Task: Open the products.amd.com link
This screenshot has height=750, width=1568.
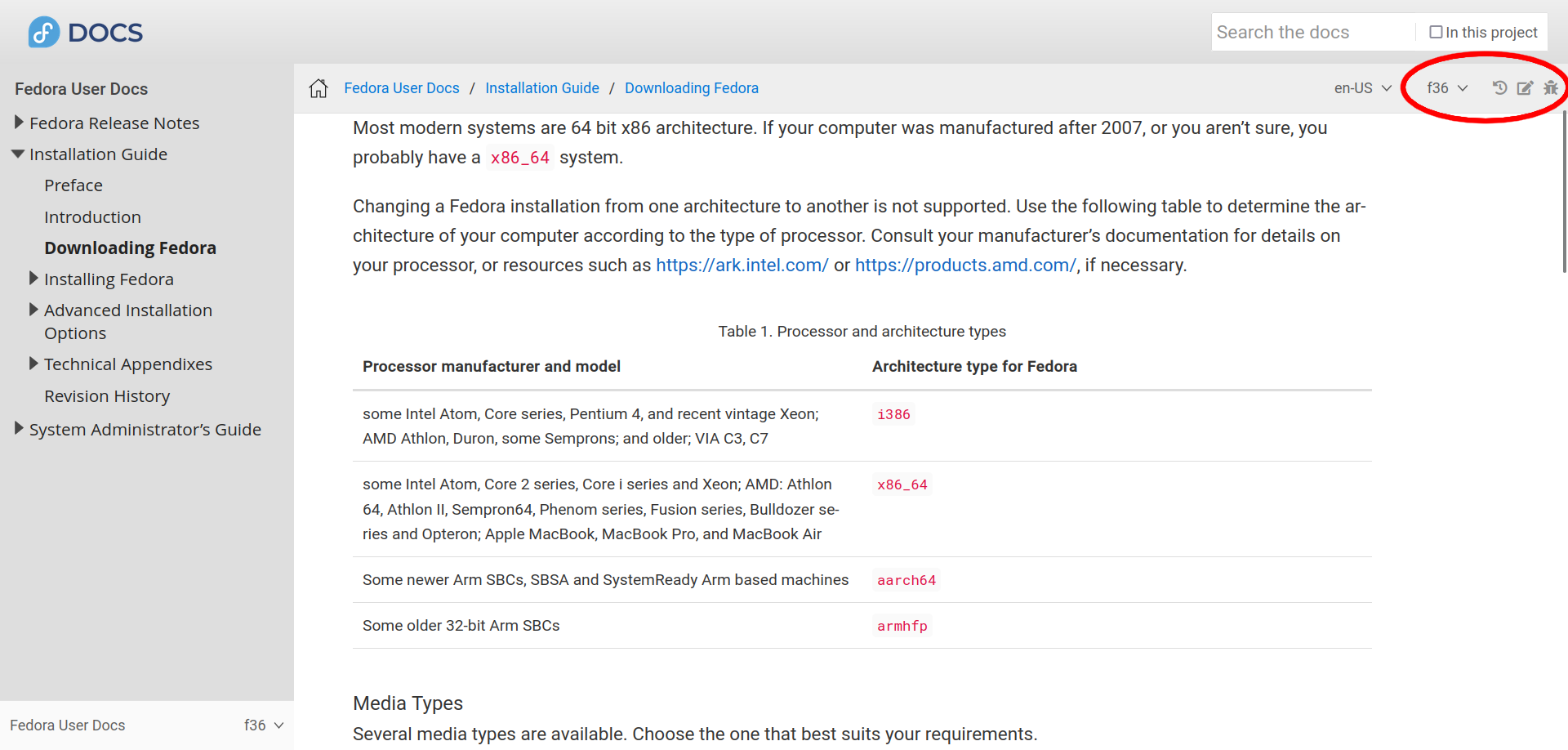Action: click(966, 266)
